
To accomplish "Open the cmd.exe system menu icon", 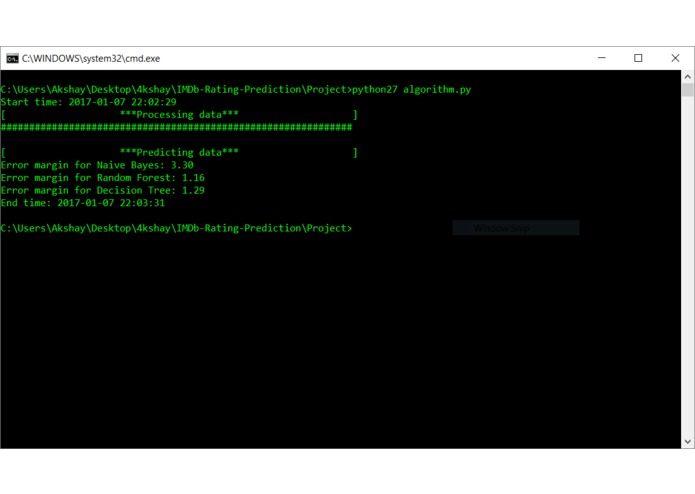I will (x=12, y=58).
